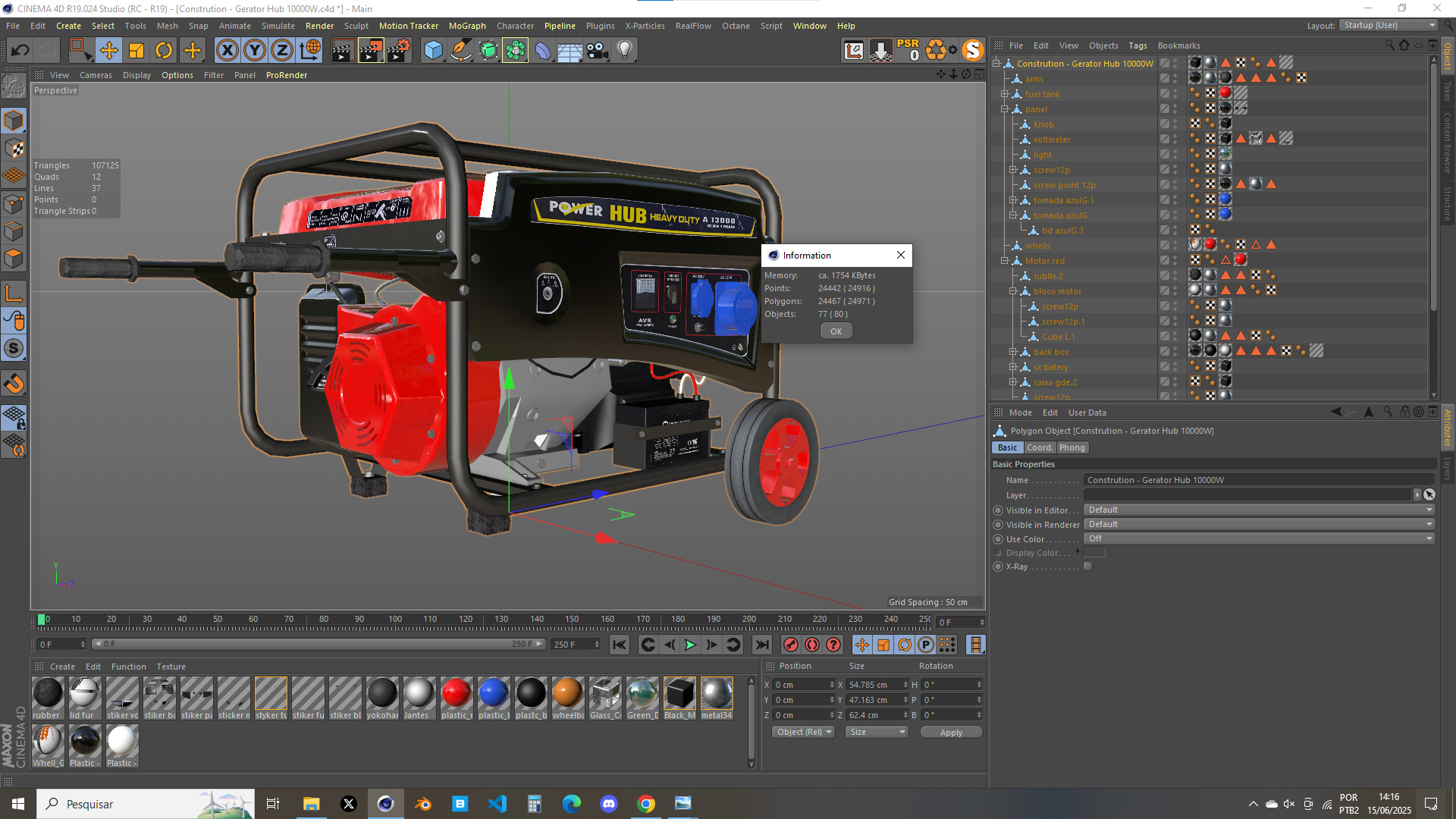Collapse the panel object tree

click(1004, 109)
